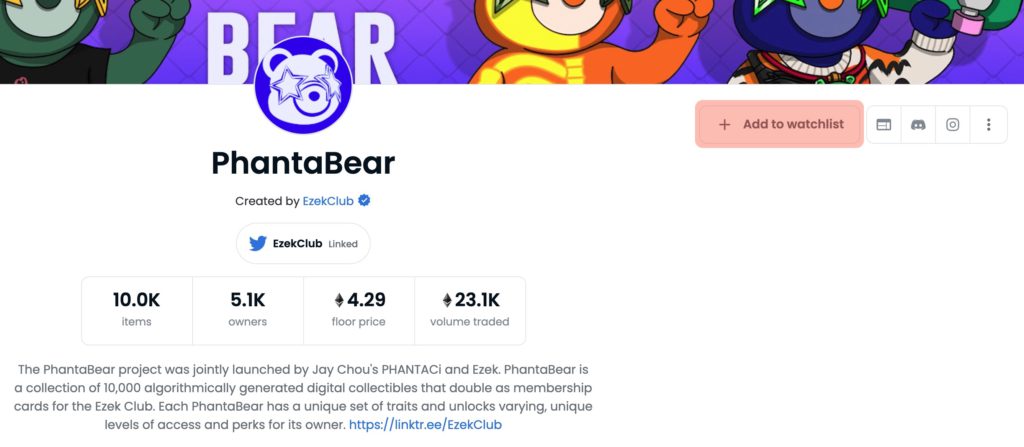Click the PhantaBear round bear avatar
This screenshot has height=447, width=1024.
pyautogui.click(x=303, y=86)
